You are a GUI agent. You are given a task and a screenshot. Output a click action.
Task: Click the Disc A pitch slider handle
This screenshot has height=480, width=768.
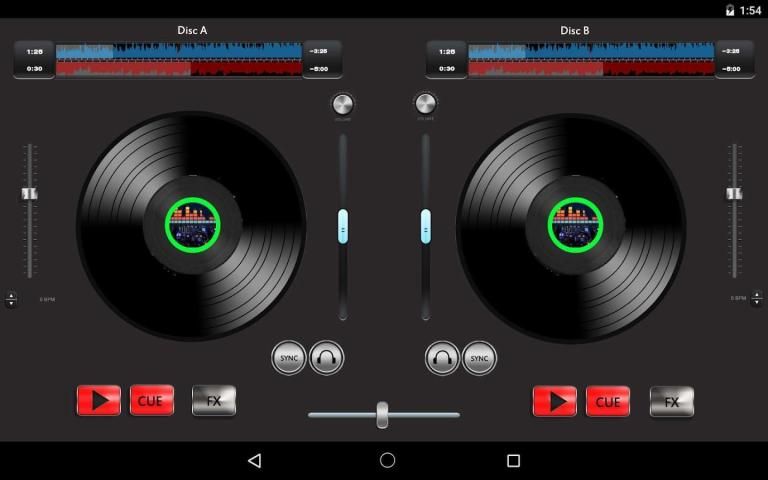coord(30,193)
